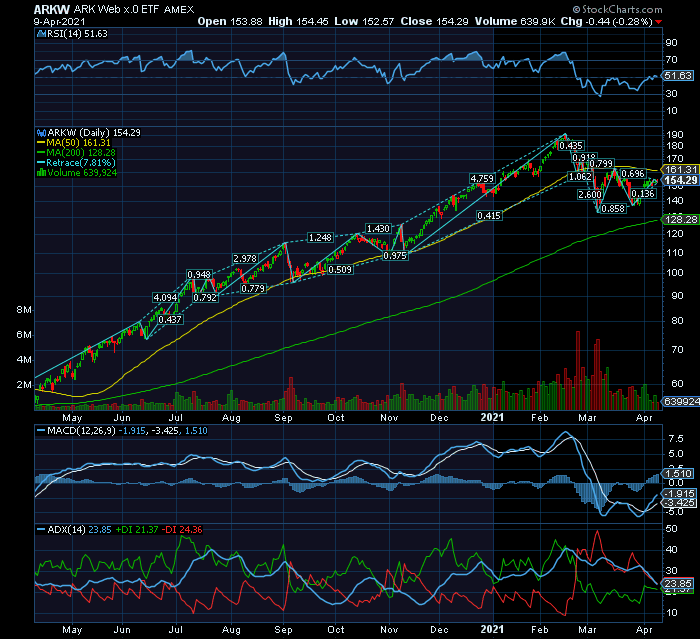Click the -DI 24.36 legend value
Screen dimensions: 700x639
coord(182,530)
